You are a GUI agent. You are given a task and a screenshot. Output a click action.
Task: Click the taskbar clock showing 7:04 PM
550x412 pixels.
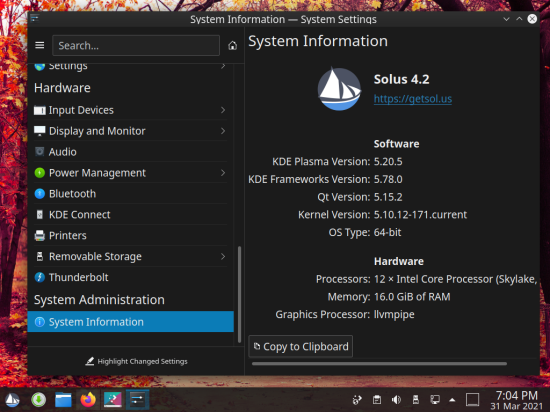[516, 400]
